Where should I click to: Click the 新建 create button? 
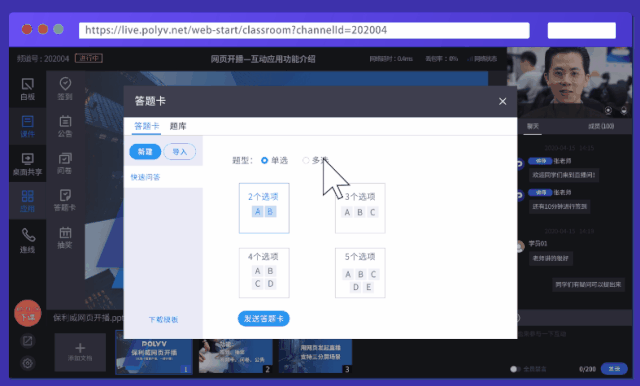[x=145, y=152]
